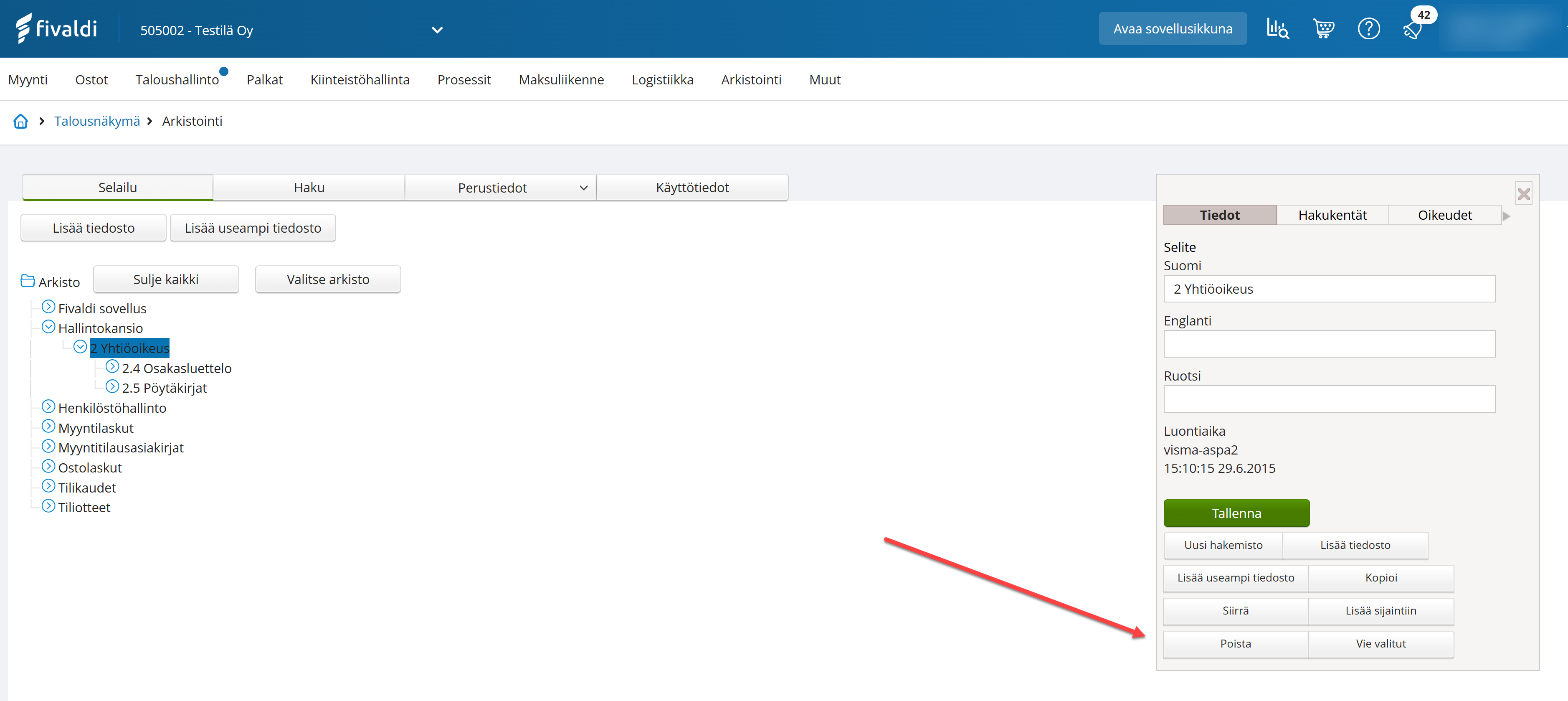Click the Poista button
The image size is (1568, 701).
1235,644
